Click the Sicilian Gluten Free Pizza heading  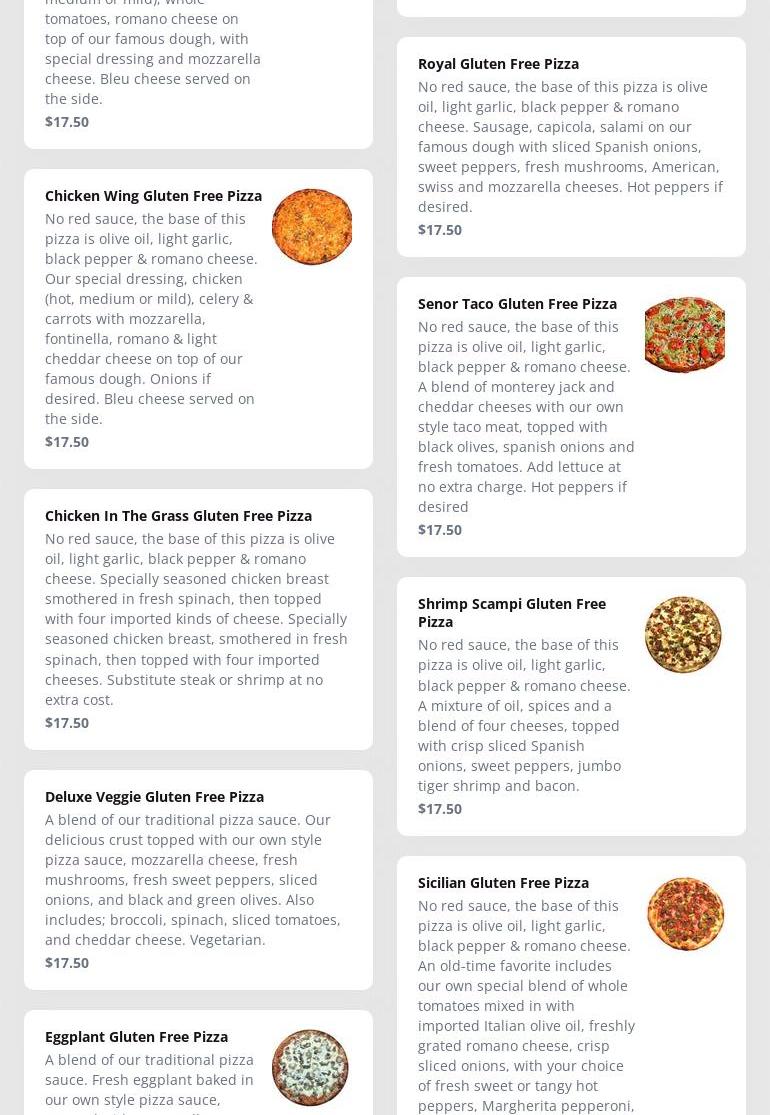pyautogui.click(x=503, y=883)
